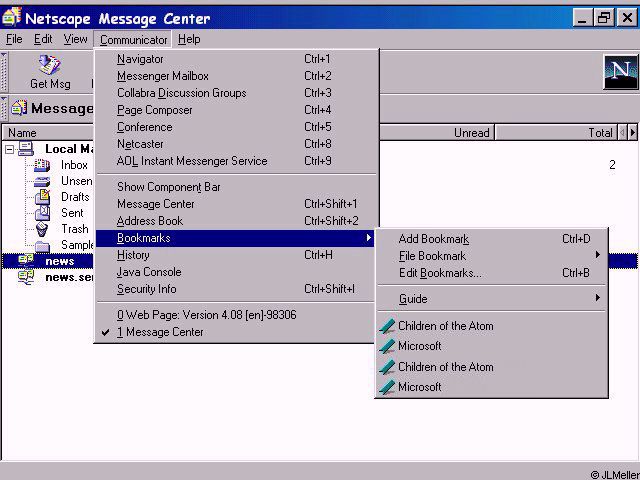The width and height of the screenshot is (640, 480).
Task: Switch to 0 Web Page Version 4.08 window
Action: 236,315
